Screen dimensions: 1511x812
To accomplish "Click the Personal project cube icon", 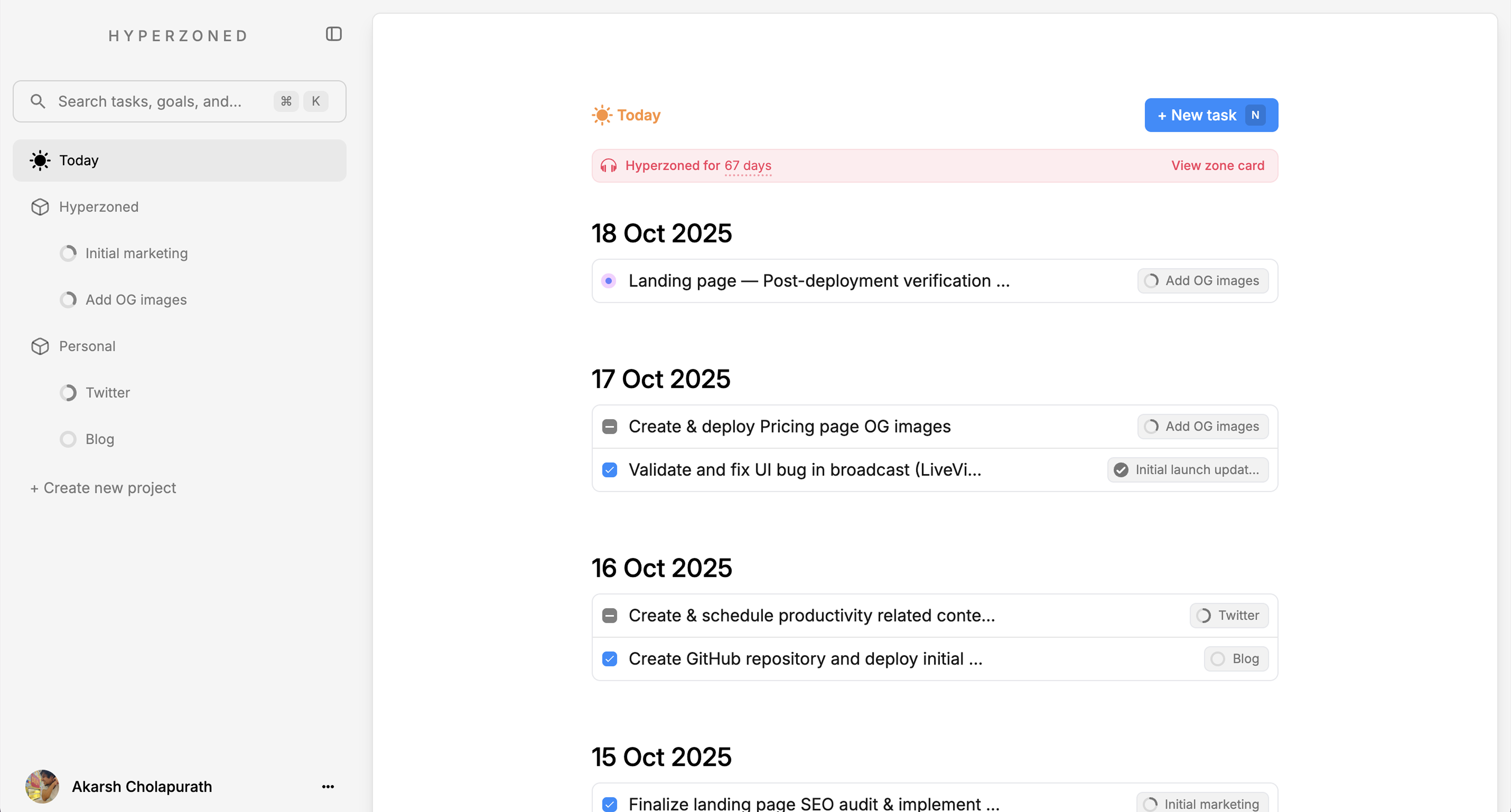I will tap(40, 346).
